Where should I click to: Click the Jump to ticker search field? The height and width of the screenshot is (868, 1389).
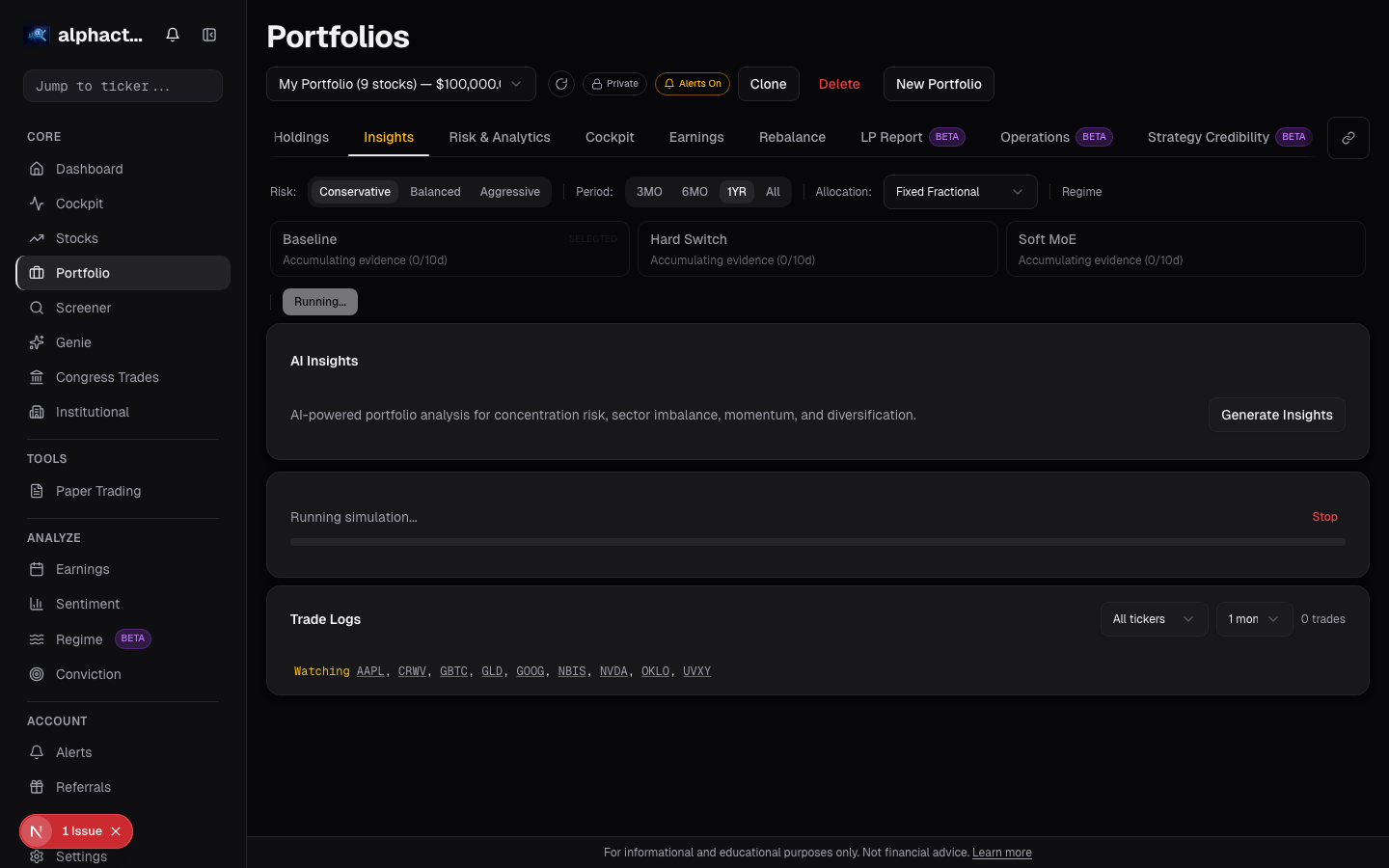coord(123,86)
